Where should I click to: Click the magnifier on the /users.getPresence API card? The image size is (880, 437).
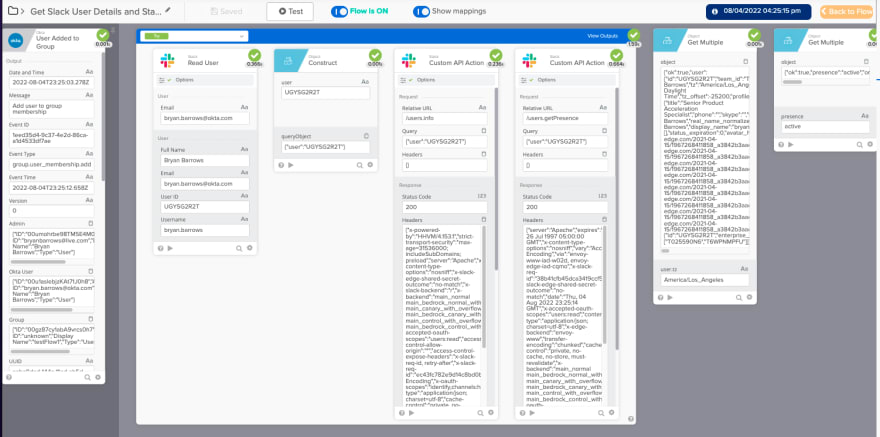click(x=601, y=412)
